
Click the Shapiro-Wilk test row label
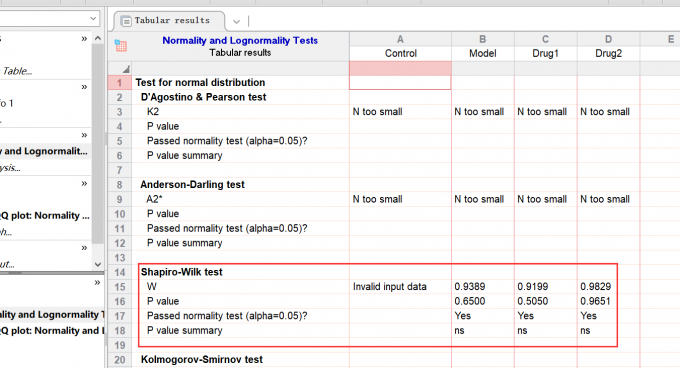click(x=181, y=272)
